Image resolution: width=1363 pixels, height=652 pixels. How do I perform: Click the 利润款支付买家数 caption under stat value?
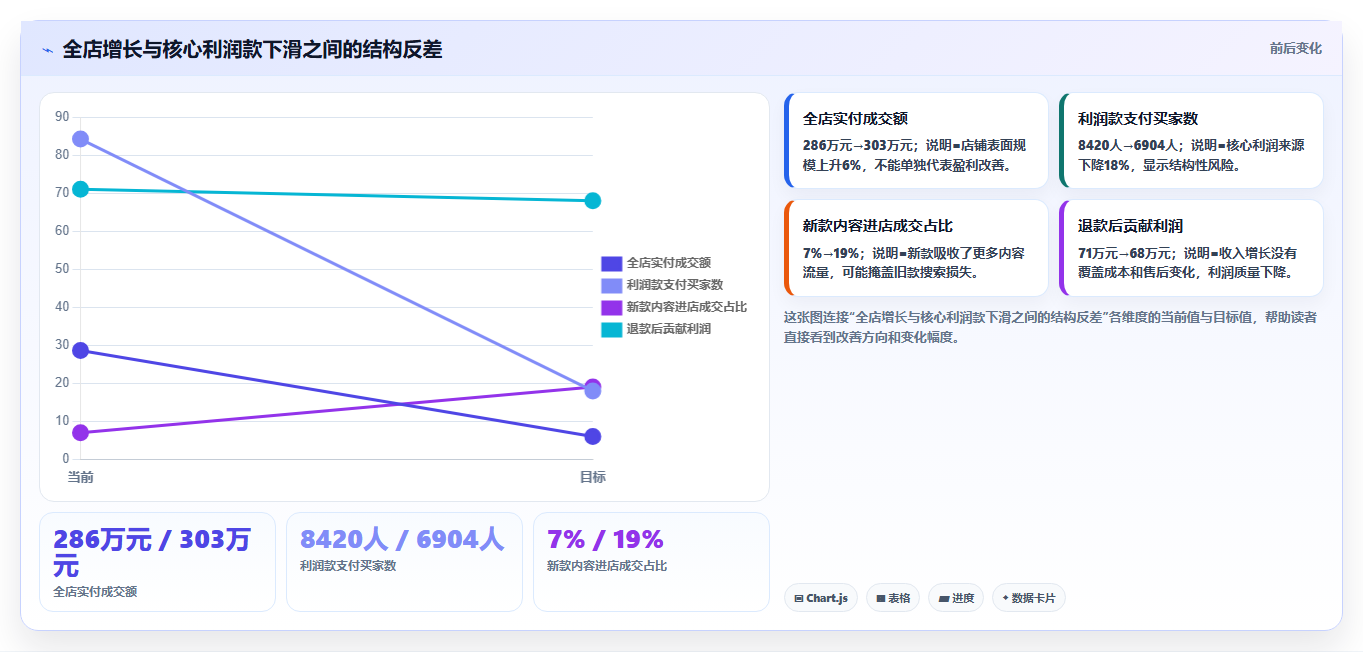(348, 566)
